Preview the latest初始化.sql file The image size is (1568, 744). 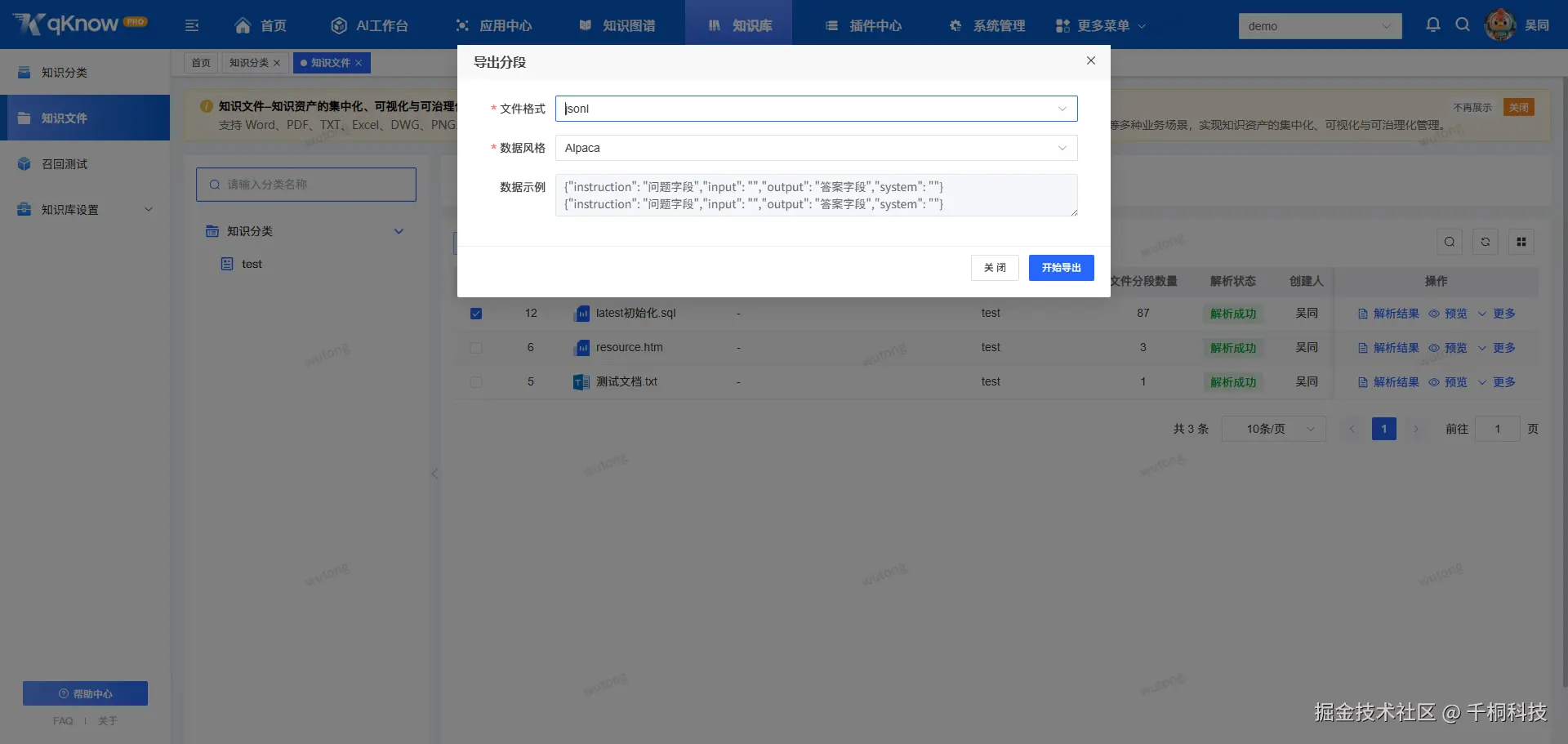tap(1448, 314)
